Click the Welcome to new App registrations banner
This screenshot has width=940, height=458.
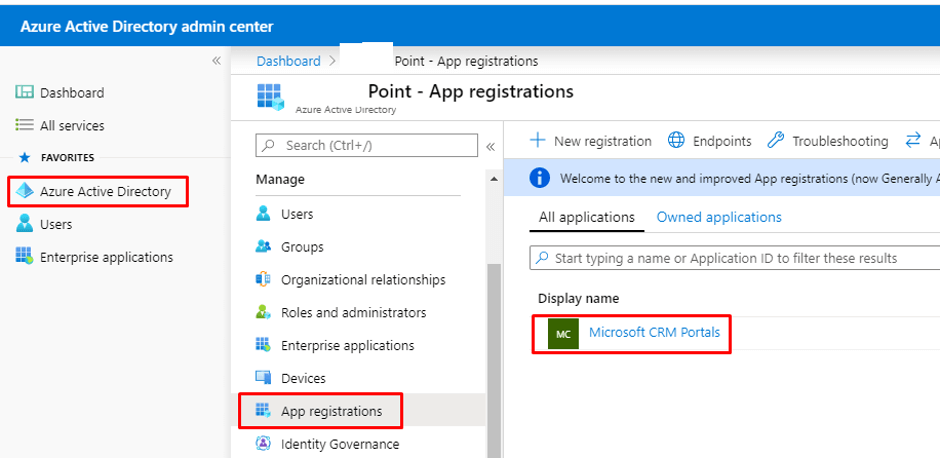[x=722, y=177]
